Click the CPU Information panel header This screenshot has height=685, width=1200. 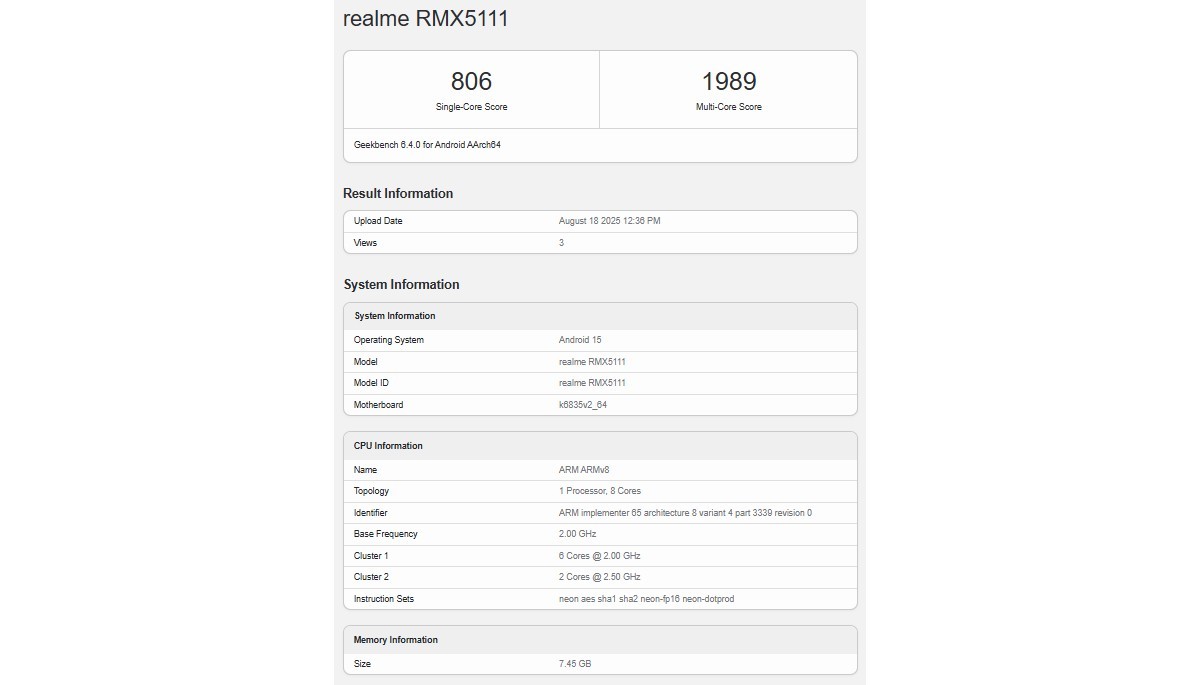391,445
